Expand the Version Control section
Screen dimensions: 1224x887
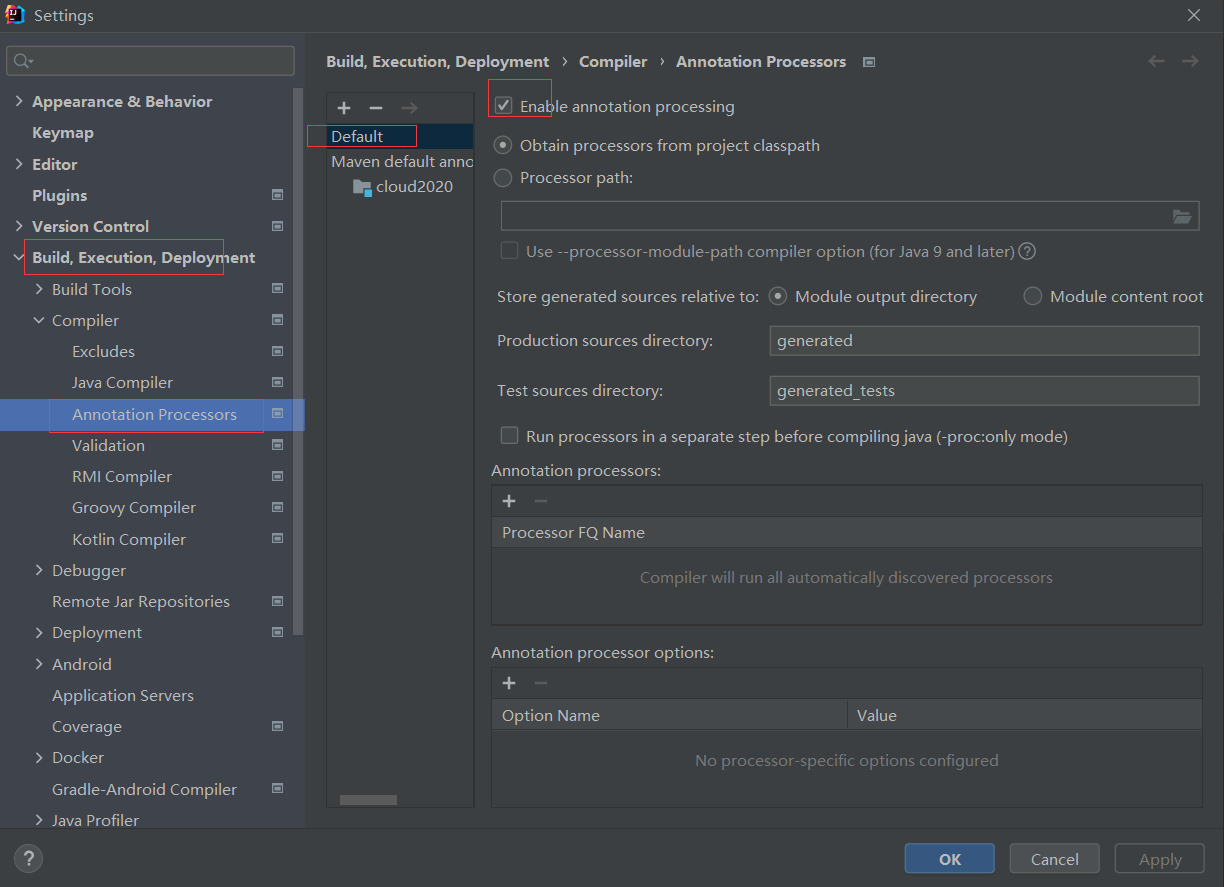coord(19,226)
